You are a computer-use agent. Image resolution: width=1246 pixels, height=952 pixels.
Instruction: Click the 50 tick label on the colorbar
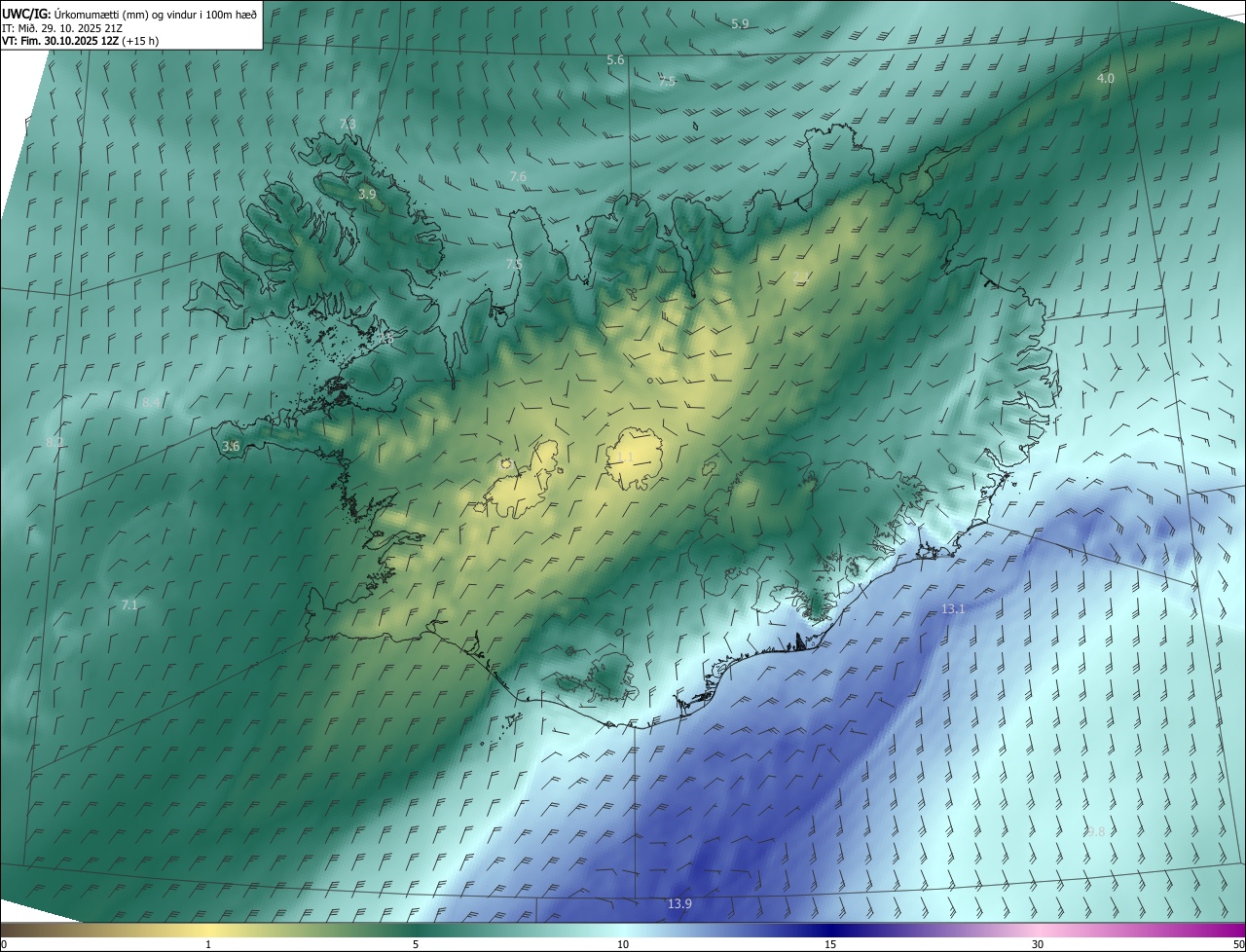point(1238,945)
